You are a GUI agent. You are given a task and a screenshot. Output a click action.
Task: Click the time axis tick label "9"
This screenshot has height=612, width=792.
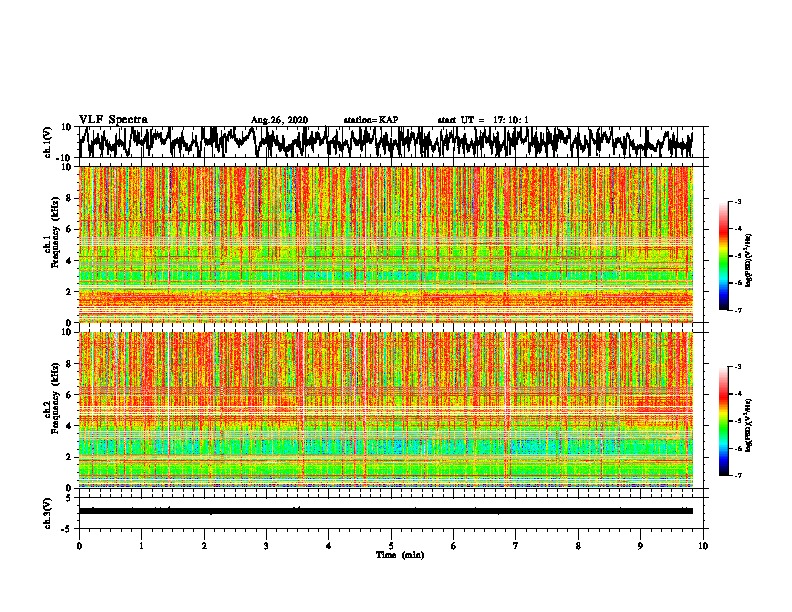coord(640,546)
